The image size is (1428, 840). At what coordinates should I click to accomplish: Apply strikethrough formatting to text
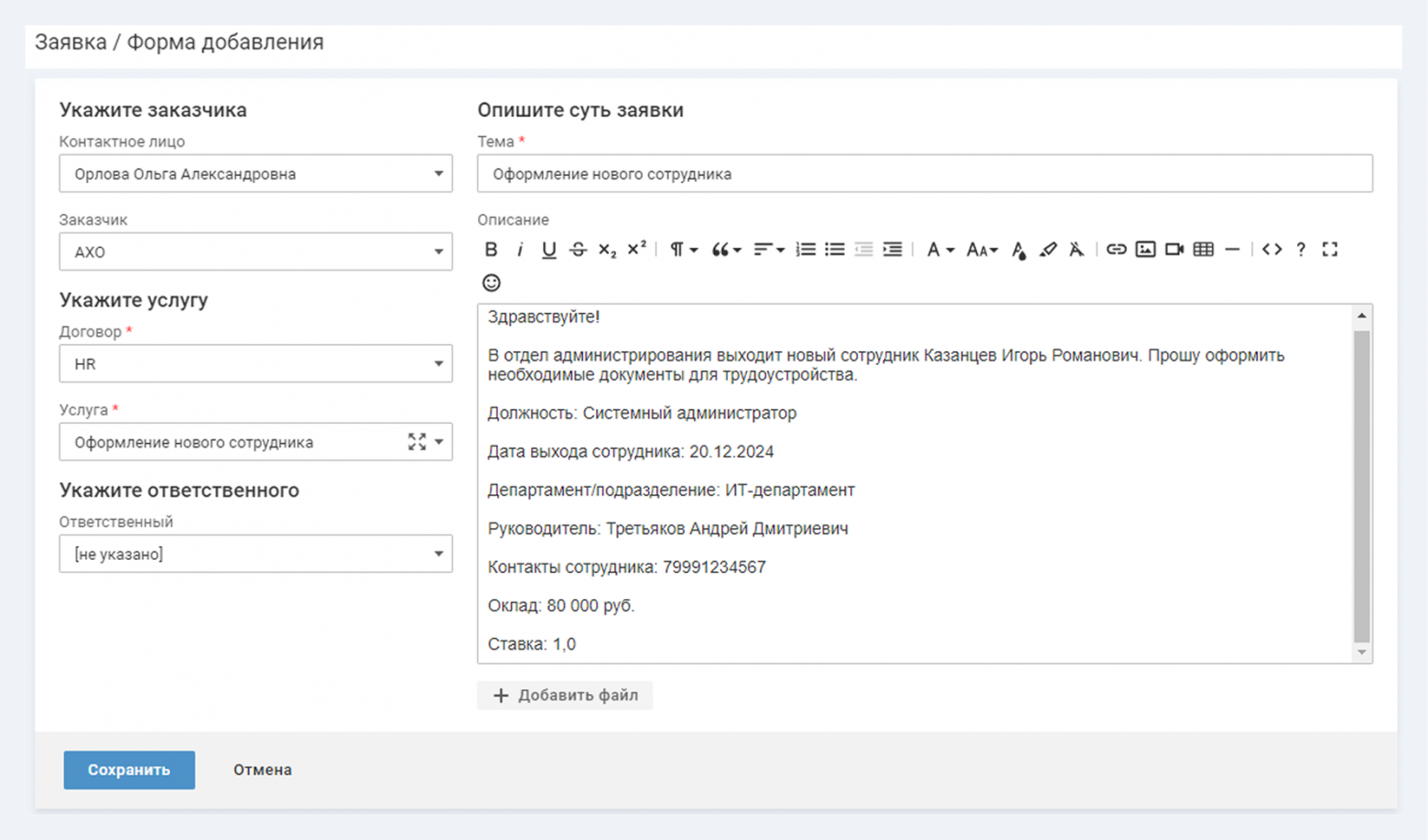(x=578, y=249)
